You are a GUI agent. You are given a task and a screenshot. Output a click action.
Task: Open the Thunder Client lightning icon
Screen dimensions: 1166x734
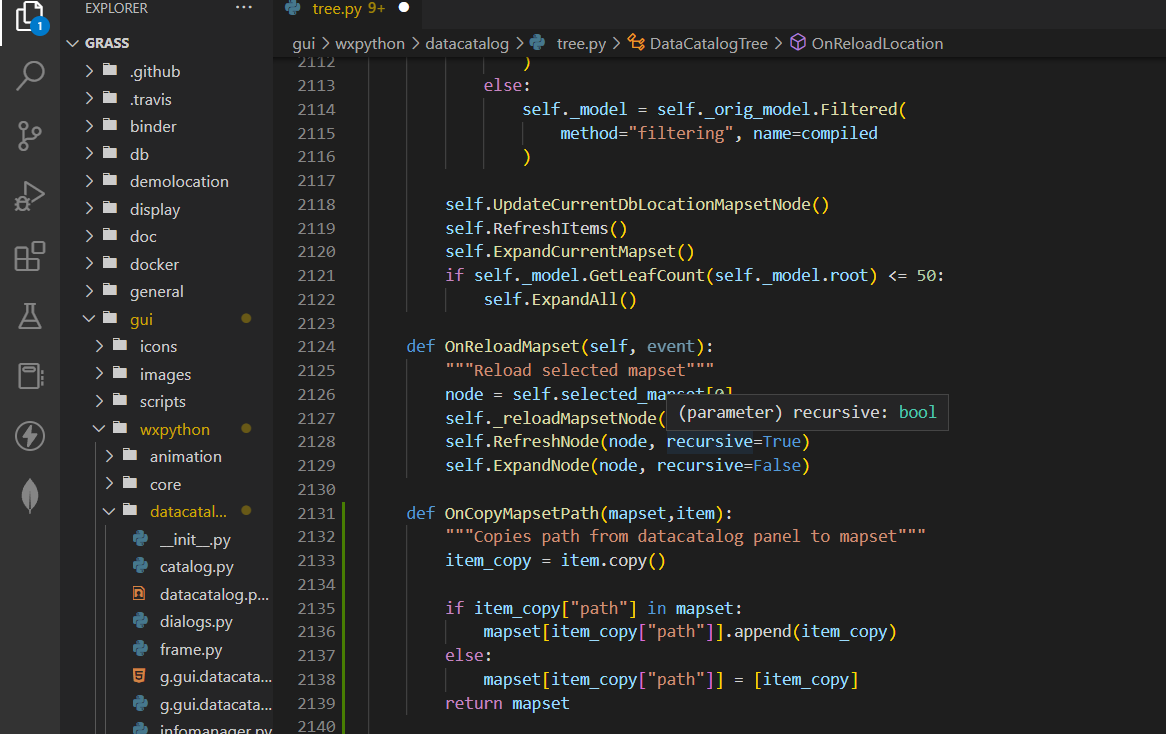coord(30,435)
